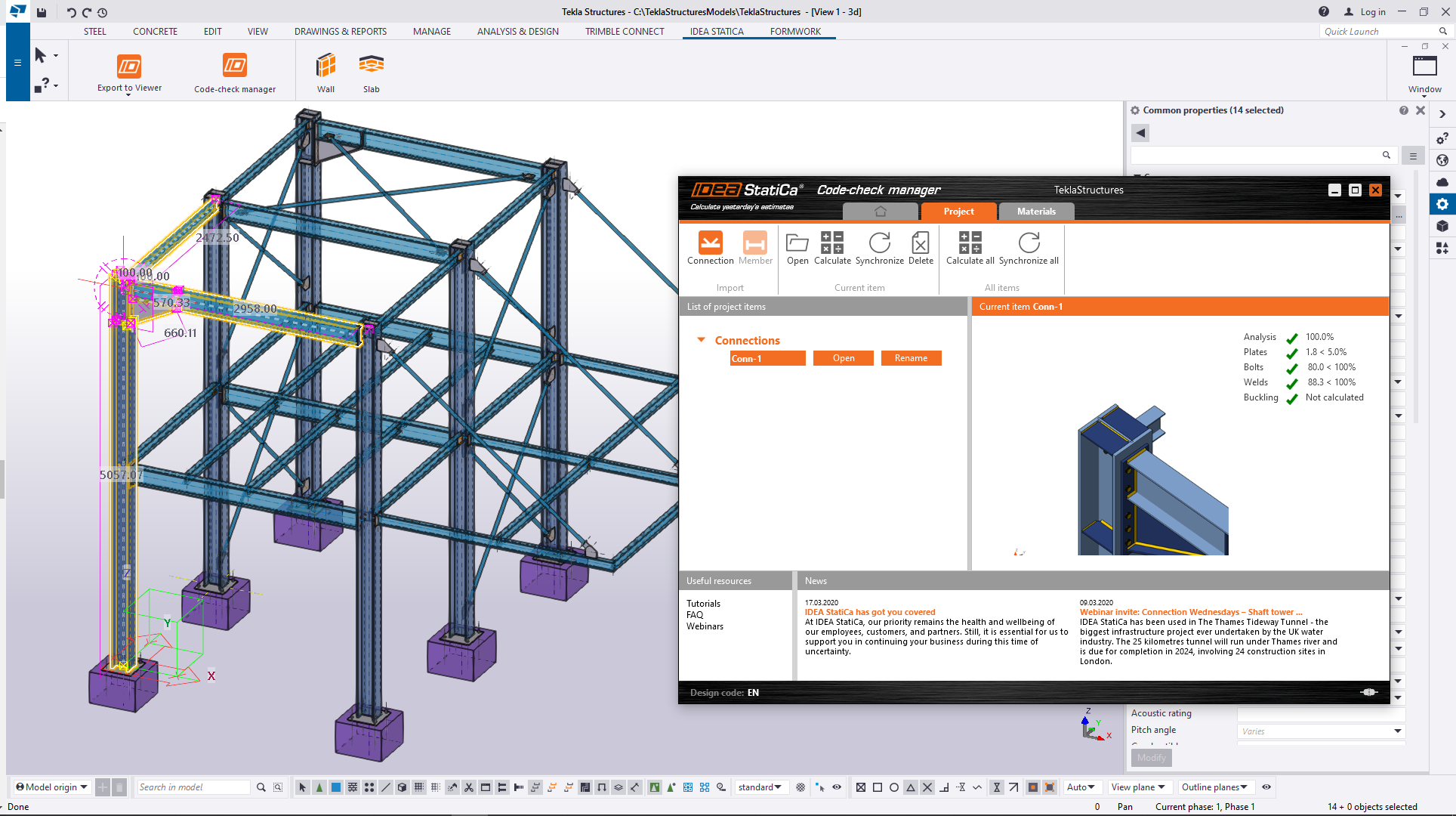Click the Delete current item icon

tap(918, 248)
